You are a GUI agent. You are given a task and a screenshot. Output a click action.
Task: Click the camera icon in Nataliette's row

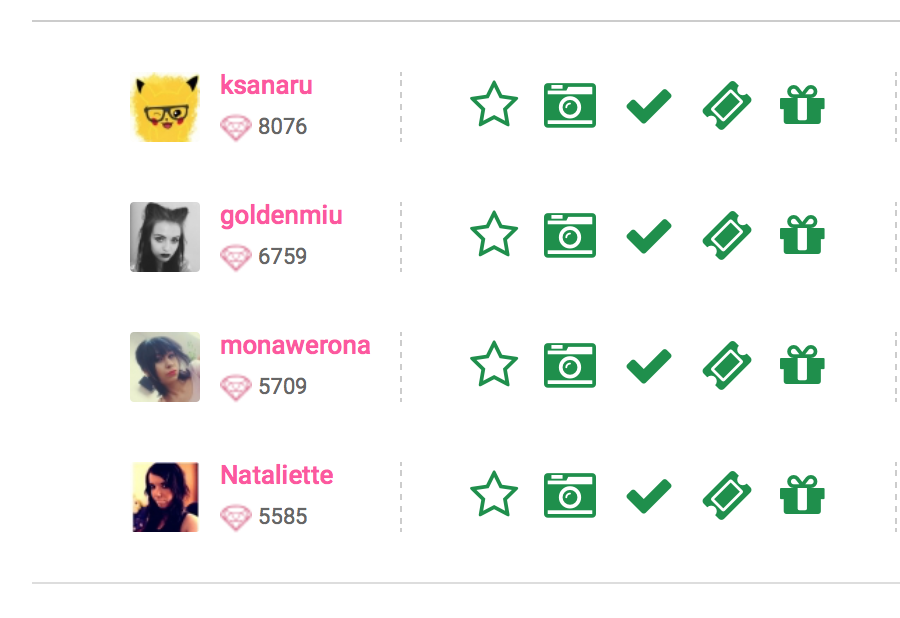(570, 495)
